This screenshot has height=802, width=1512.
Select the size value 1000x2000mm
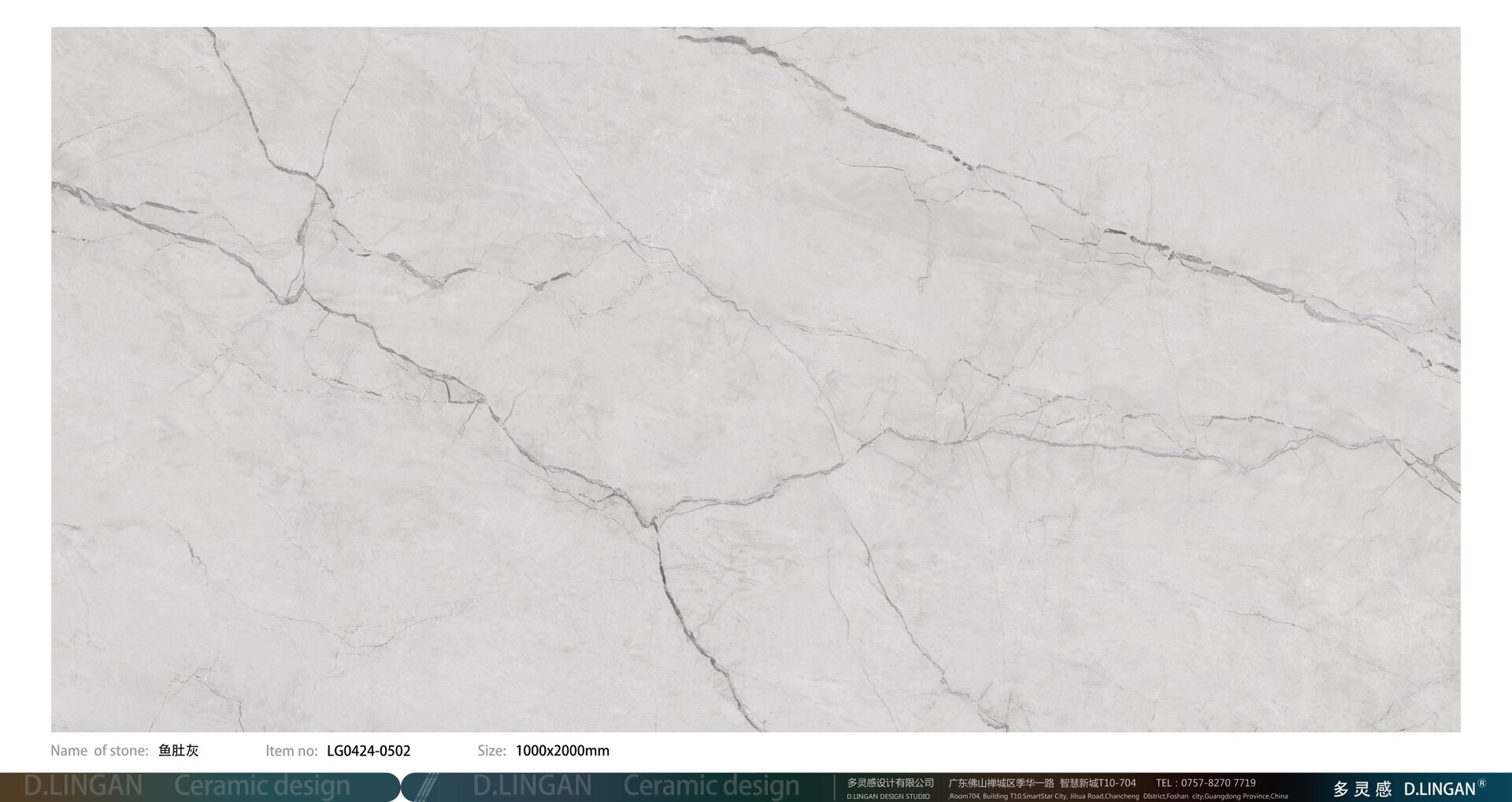[562, 751]
